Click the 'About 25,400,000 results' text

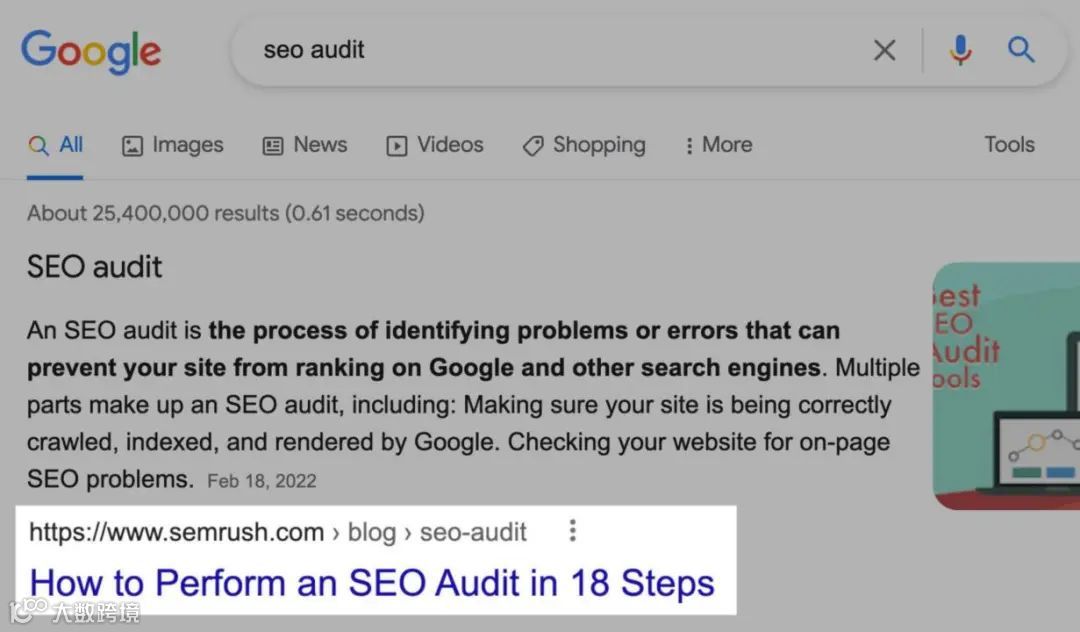(225, 213)
